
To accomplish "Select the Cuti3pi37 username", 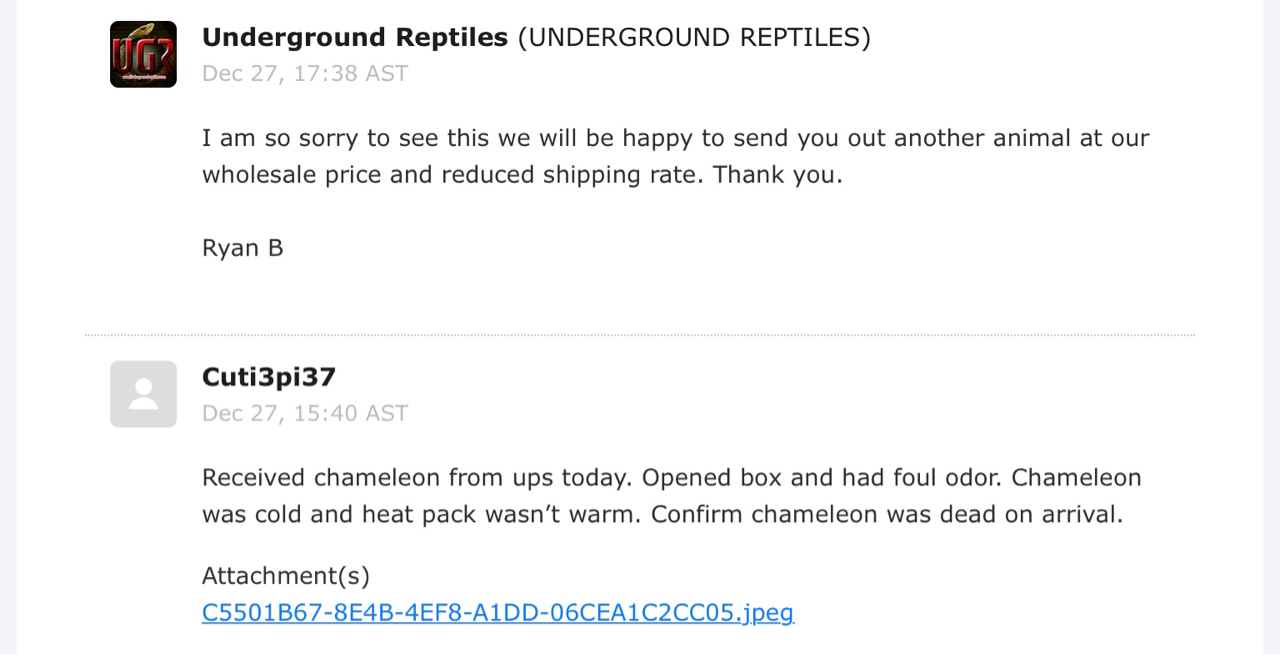I will [x=268, y=377].
